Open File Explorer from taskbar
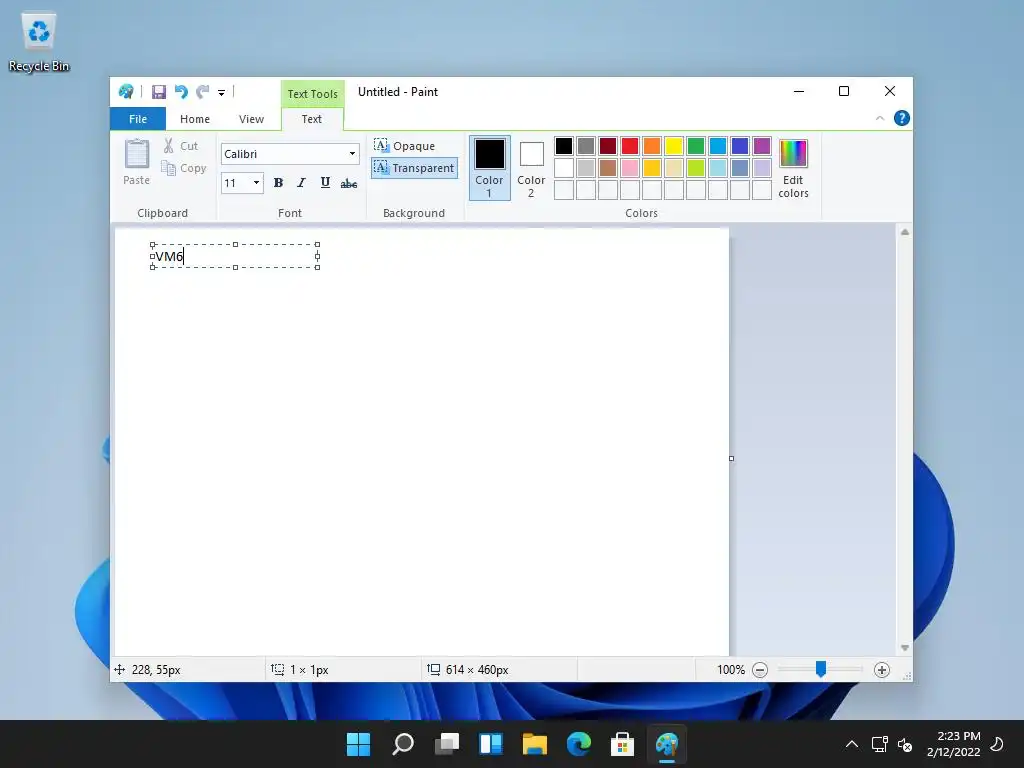 tap(534, 744)
